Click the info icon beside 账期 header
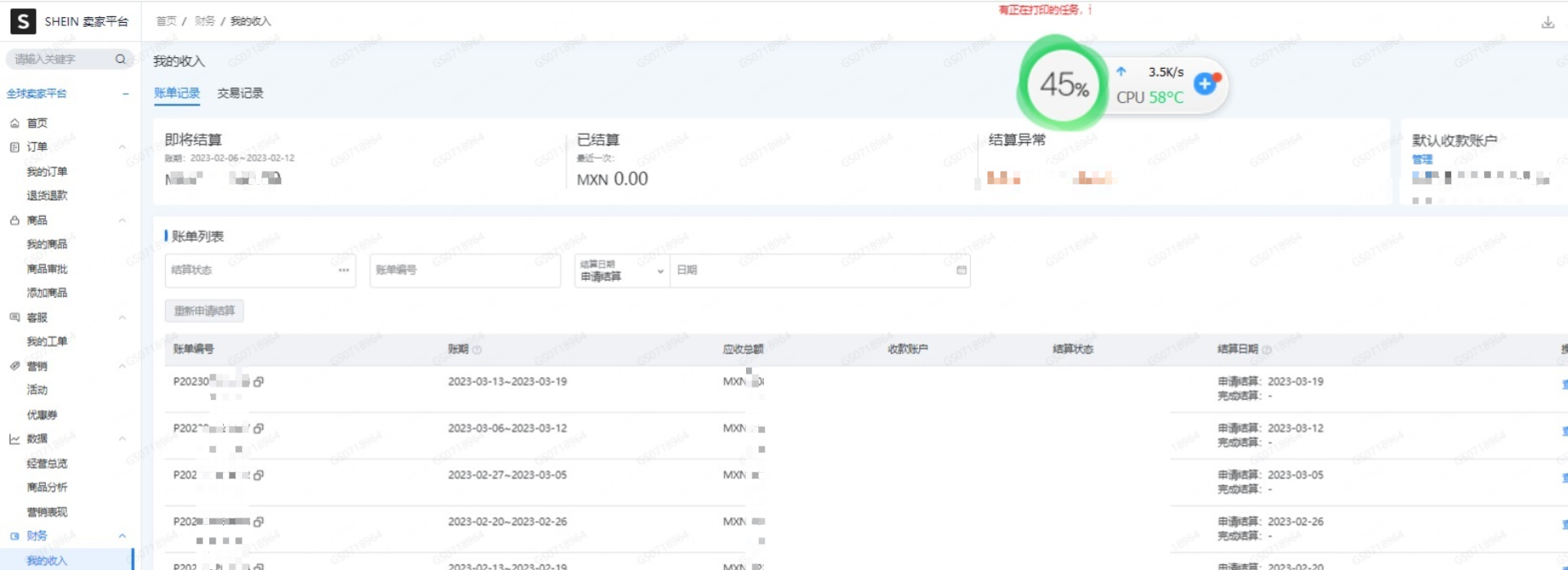This screenshot has width=1568, height=570. [x=477, y=350]
